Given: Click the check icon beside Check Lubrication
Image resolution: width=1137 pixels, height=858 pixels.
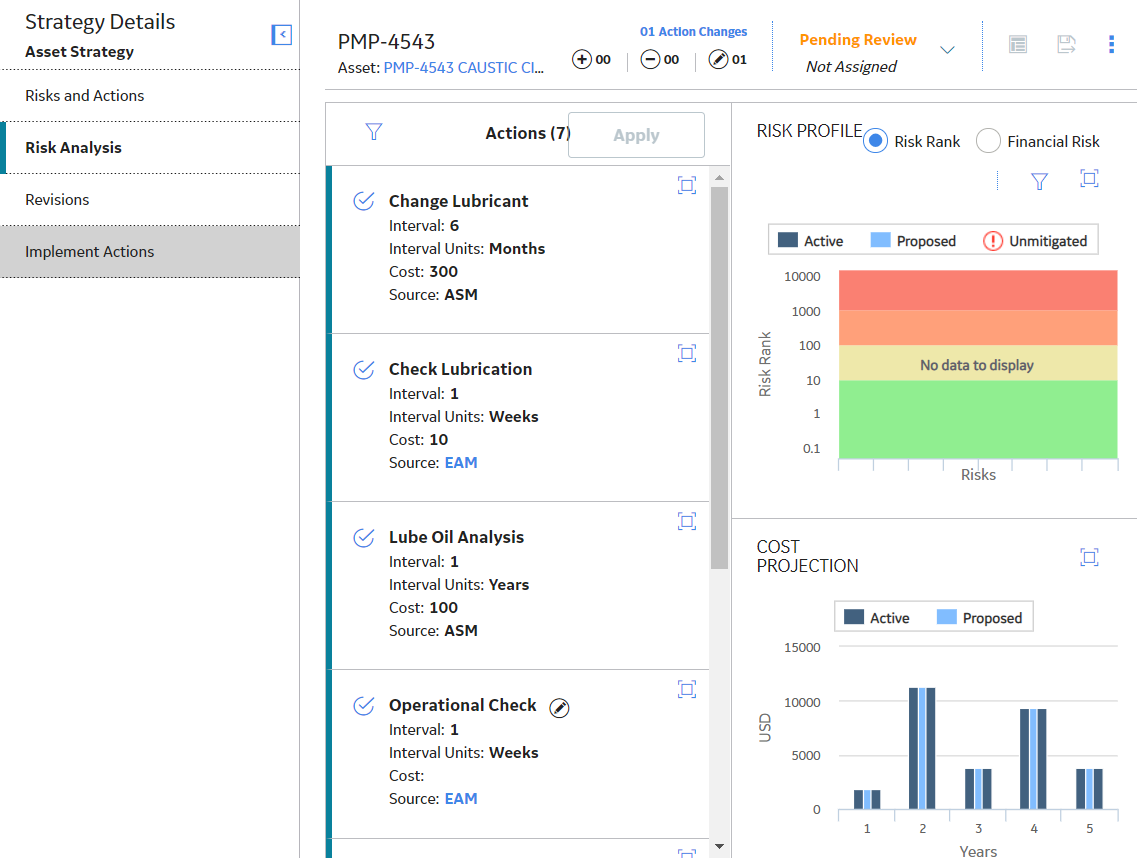Looking at the screenshot, I should click(363, 369).
